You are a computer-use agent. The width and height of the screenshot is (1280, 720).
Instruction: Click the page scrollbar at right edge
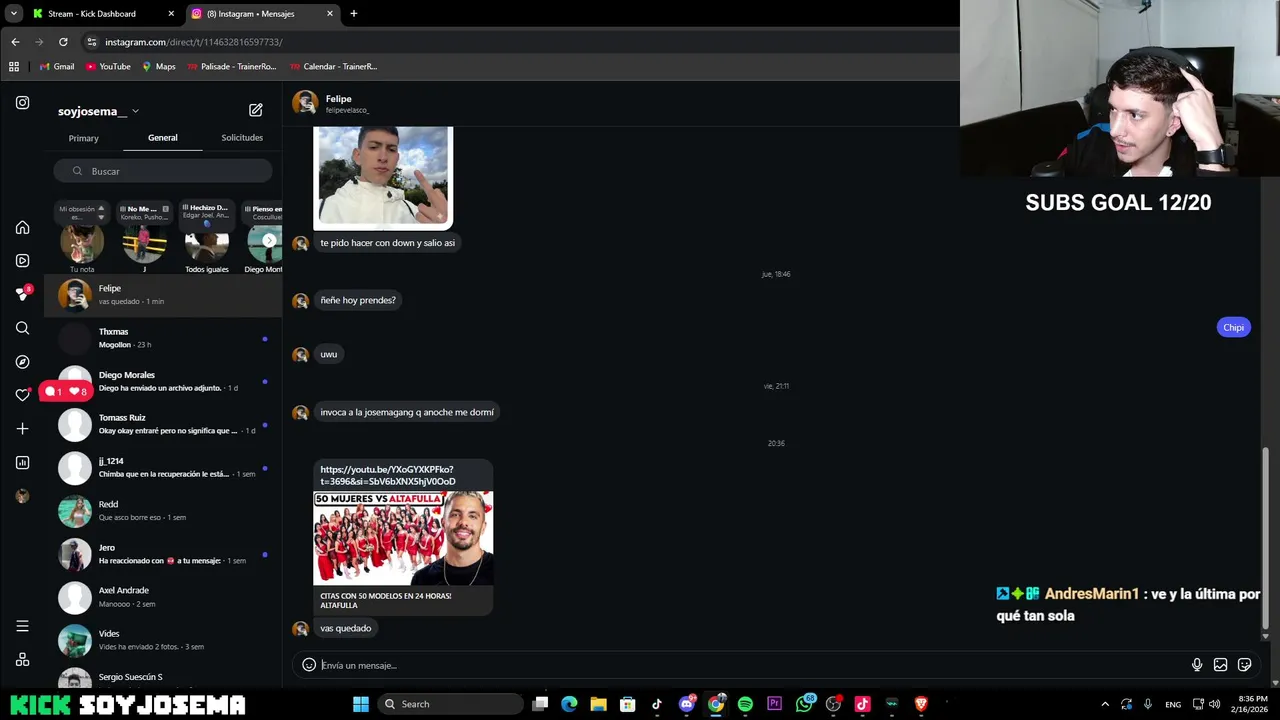click(1266, 538)
